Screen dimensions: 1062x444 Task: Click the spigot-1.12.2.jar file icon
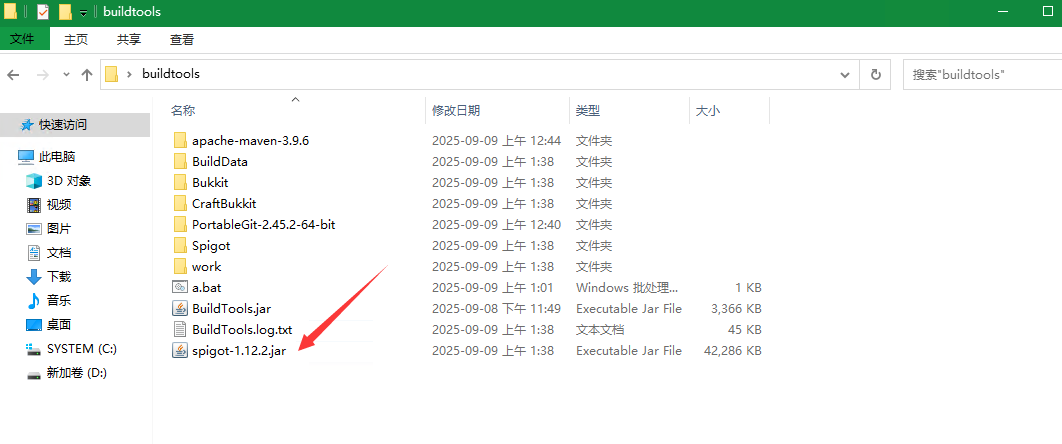coord(180,351)
